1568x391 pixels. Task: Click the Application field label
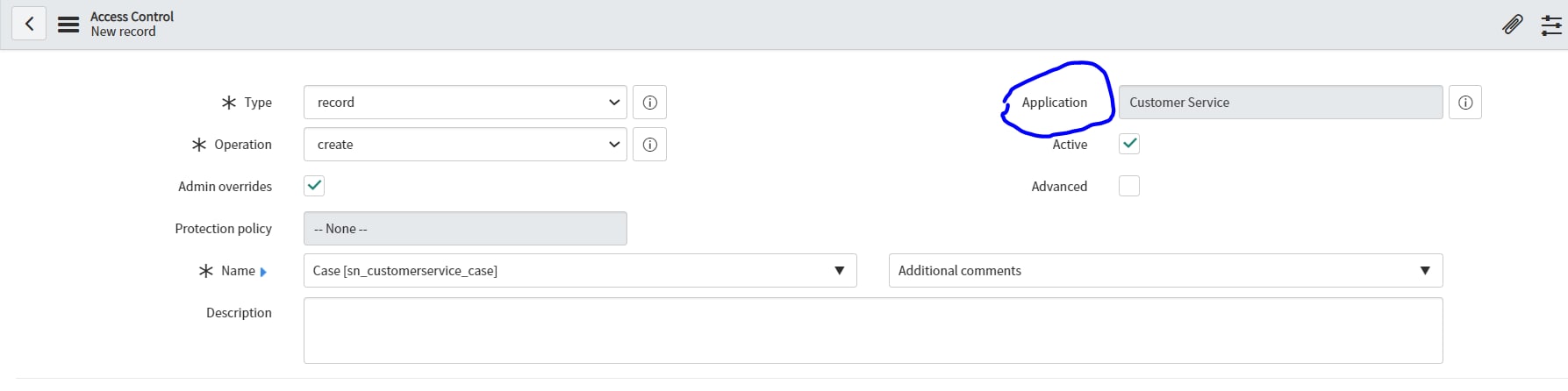point(1054,103)
